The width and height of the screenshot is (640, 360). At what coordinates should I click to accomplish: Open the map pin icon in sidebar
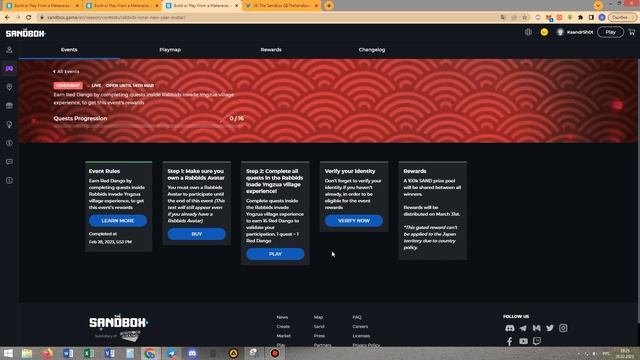click(x=9, y=87)
